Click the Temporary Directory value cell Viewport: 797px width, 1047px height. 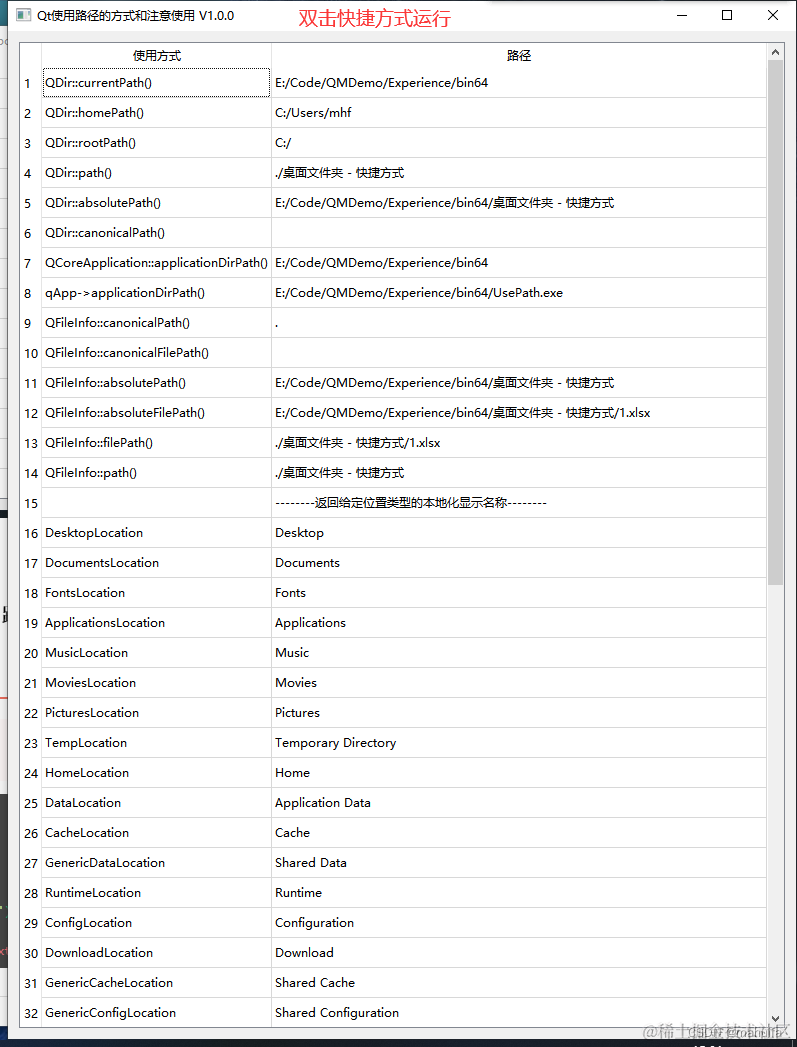click(519, 743)
